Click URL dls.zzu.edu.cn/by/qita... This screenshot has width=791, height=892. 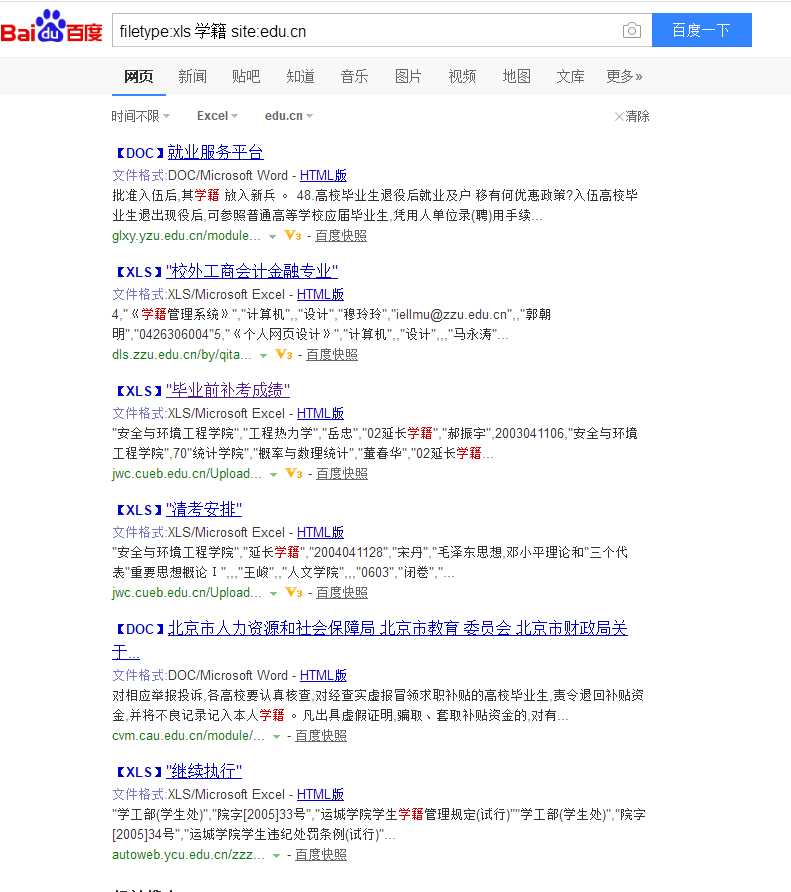[x=182, y=354]
